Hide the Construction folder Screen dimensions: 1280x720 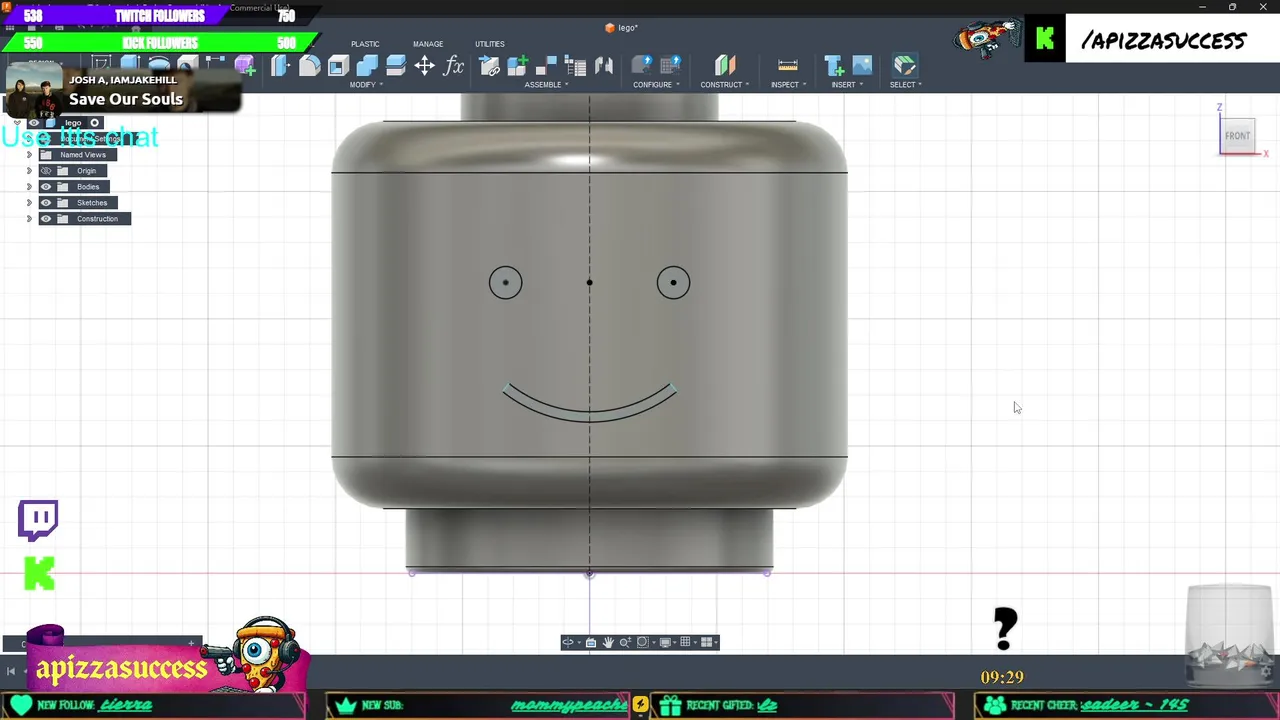click(46, 219)
